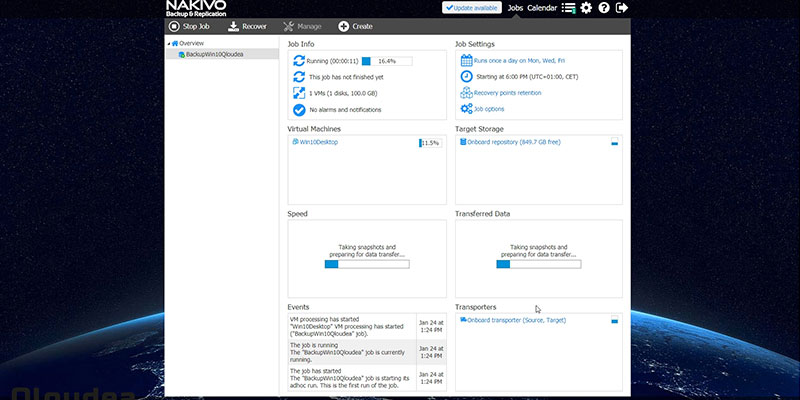This screenshot has width=800, height=400.
Task: Select the 'The job has started' event
Action: [x=367, y=378]
